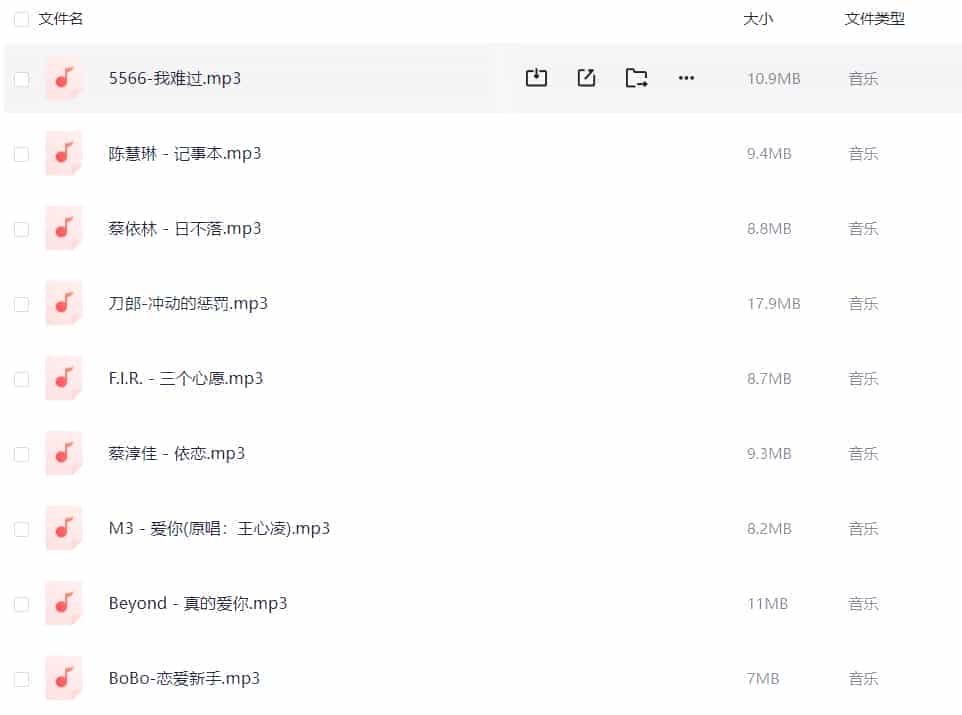Open the file M3 - 爱你(原唱：王心凌).mp3
This screenshot has width=962, height=715.
pos(219,528)
